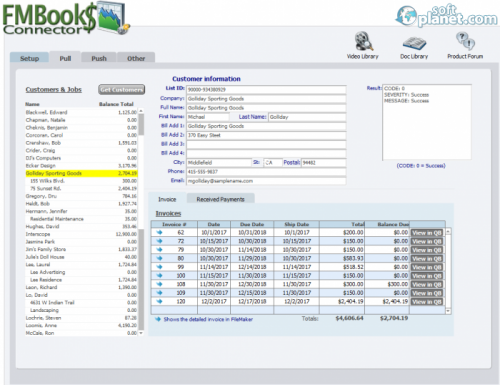The height and width of the screenshot is (385, 500).
Task: Click the First Name field
Action: [208, 117]
